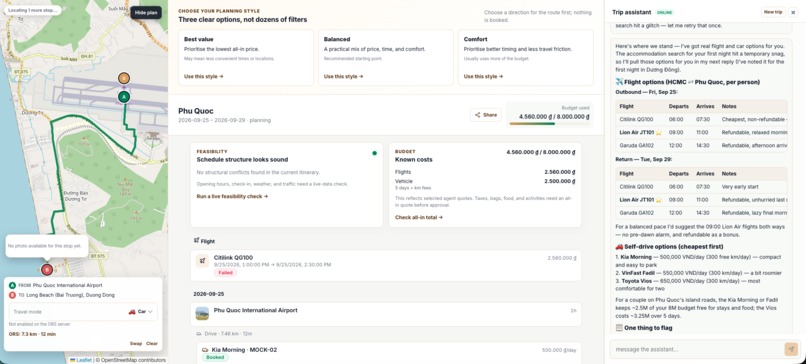Image resolution: width=806 pixels, height=364 pixels.
Task: Click the Phu Quoc trip title
Action: point(196,111)
